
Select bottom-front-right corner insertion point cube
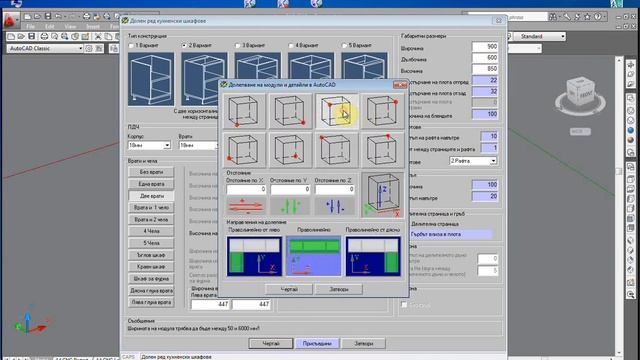[290, 111]
